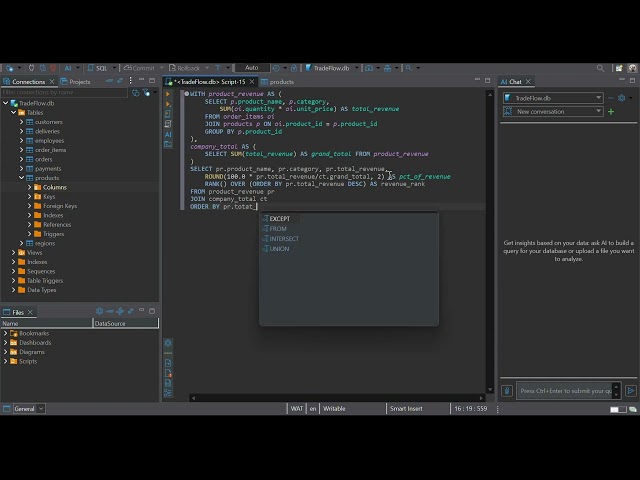Select the payments table in the tree
The width and height of the screenshot is (640, 480).
pyautogui.click(x=48, y=169)
